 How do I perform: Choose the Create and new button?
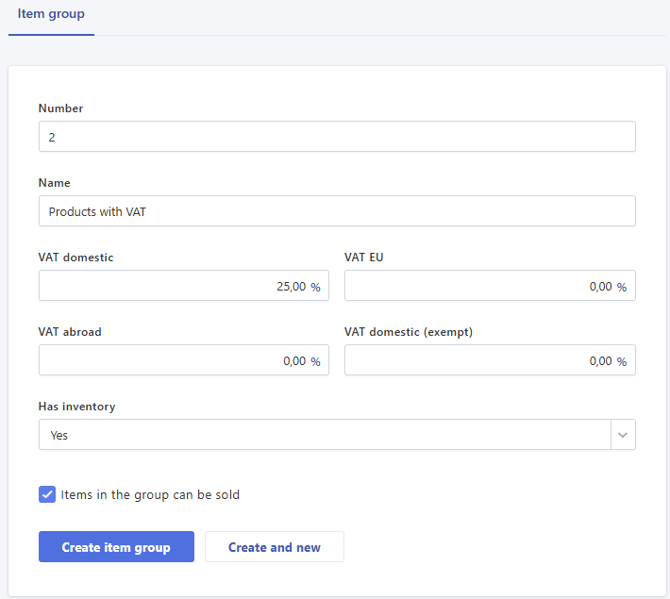[274, 547]
